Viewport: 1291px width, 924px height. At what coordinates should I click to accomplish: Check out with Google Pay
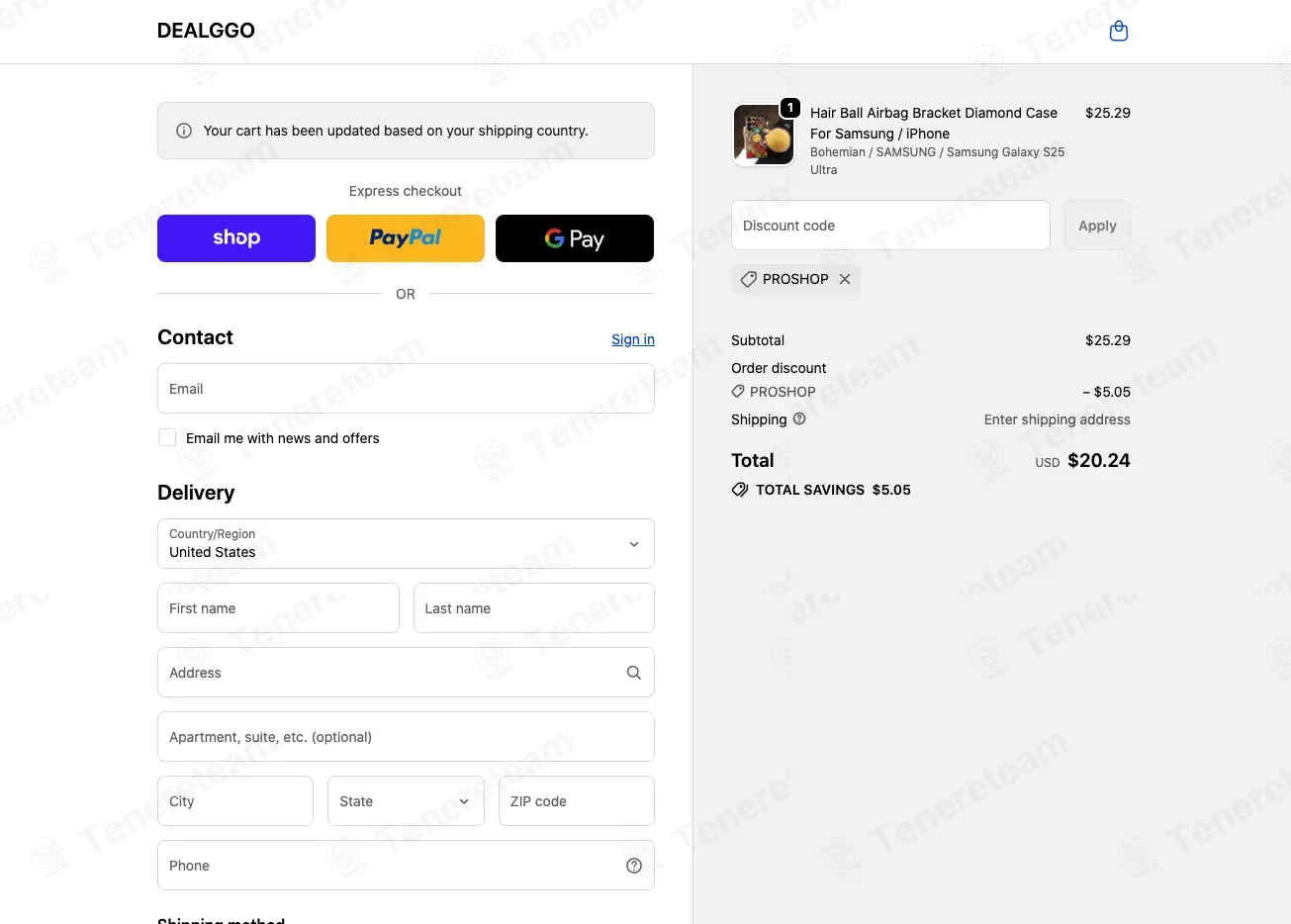575,238
